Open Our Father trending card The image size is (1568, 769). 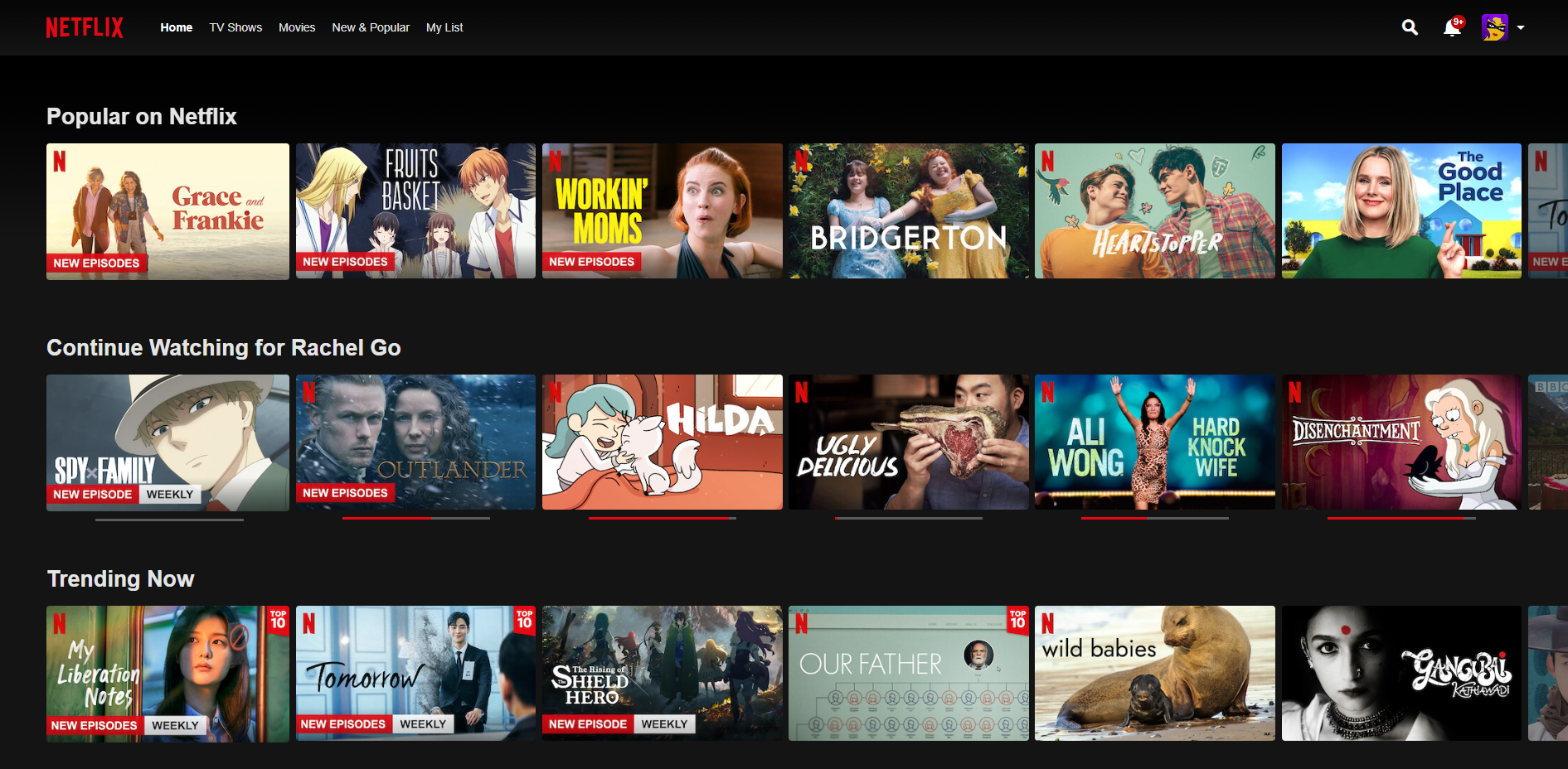(909, 673)
